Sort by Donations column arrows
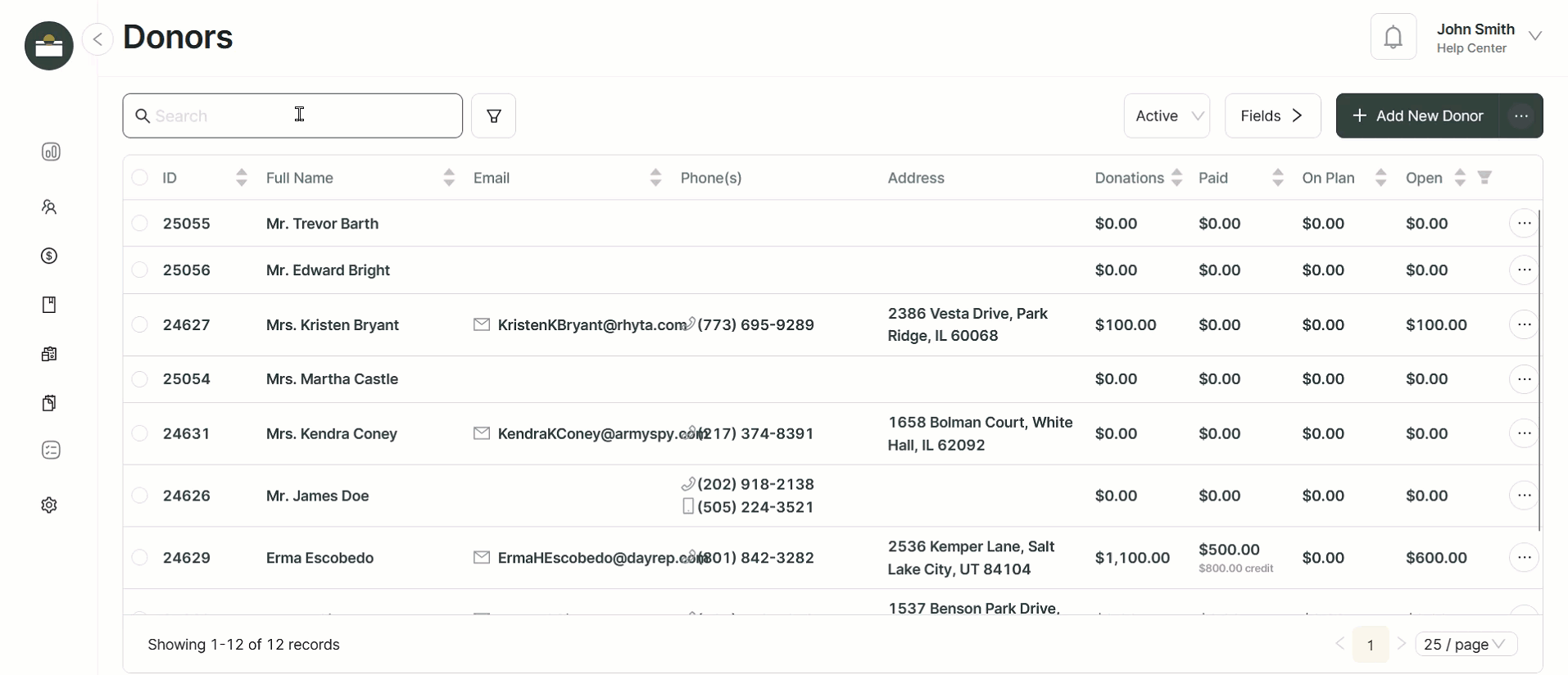The height and width of the screenshot is (675, 1568). [1177, 178]
